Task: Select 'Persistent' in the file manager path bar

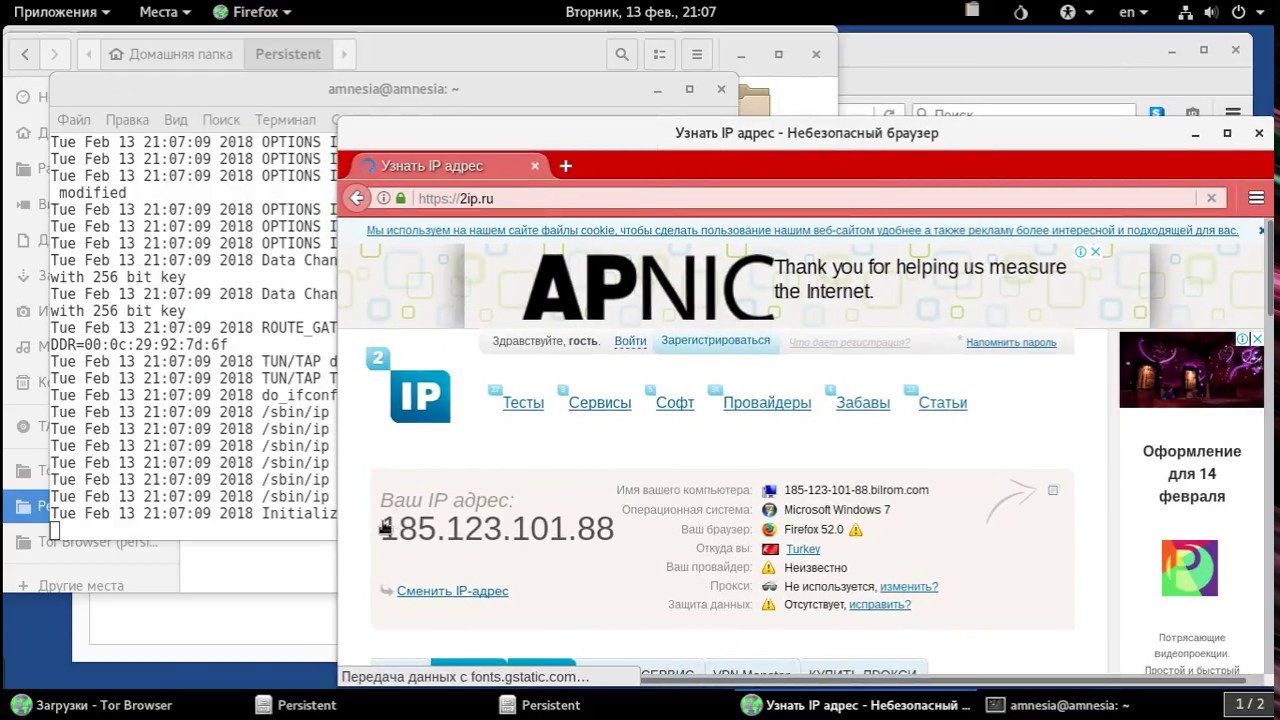Action: 288,54
